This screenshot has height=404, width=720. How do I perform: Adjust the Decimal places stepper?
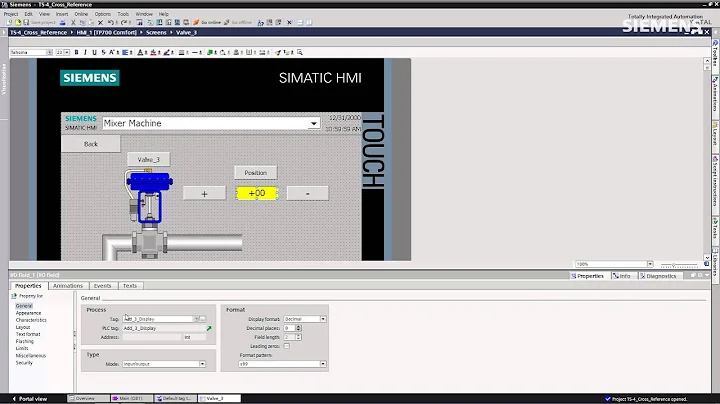click(298, 328)
